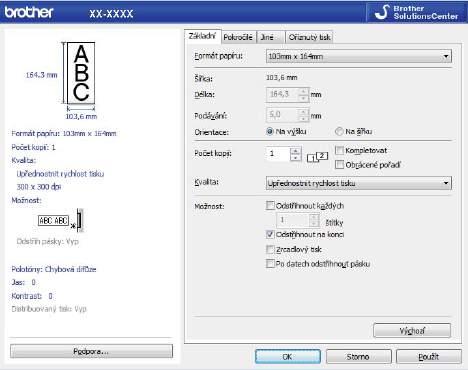The width and height of the screenshot is (468, 370).
Task: Click the brother logo in header
Action: point(29,12)
